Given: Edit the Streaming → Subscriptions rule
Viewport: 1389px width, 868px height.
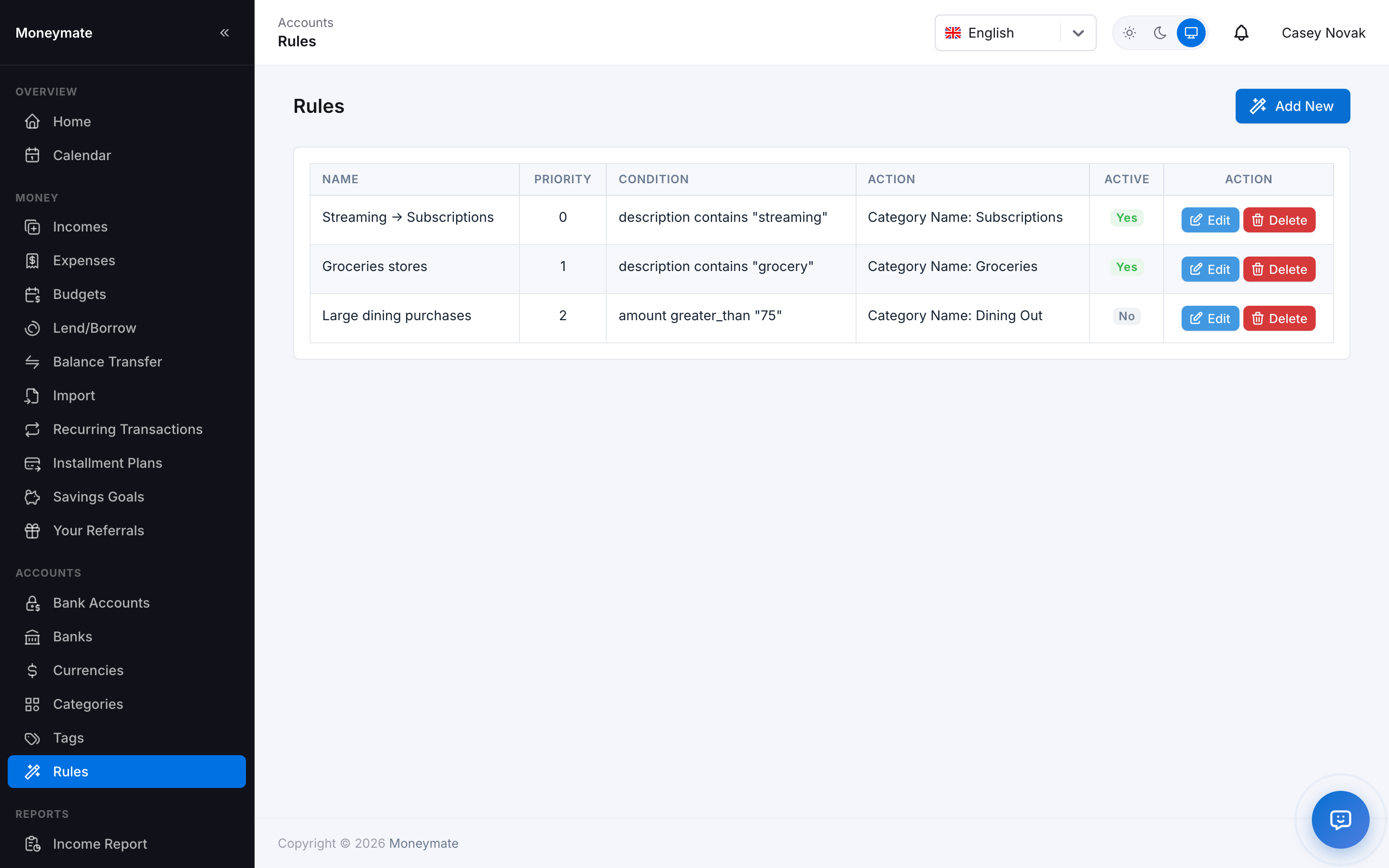Looking at the screenshot, I should point(1210,220).
